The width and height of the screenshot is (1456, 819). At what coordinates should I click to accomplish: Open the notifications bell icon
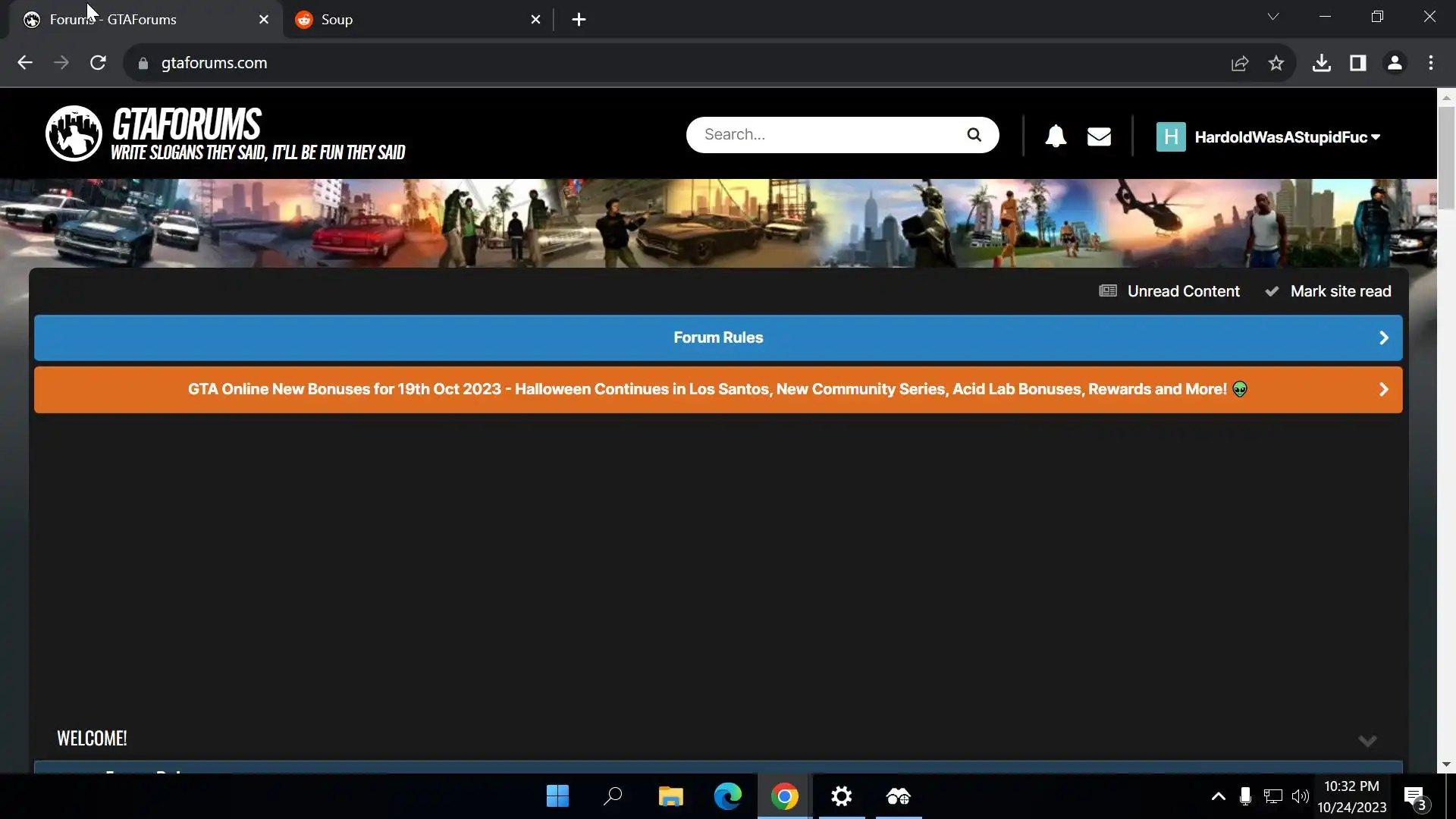pos(1056,136)
